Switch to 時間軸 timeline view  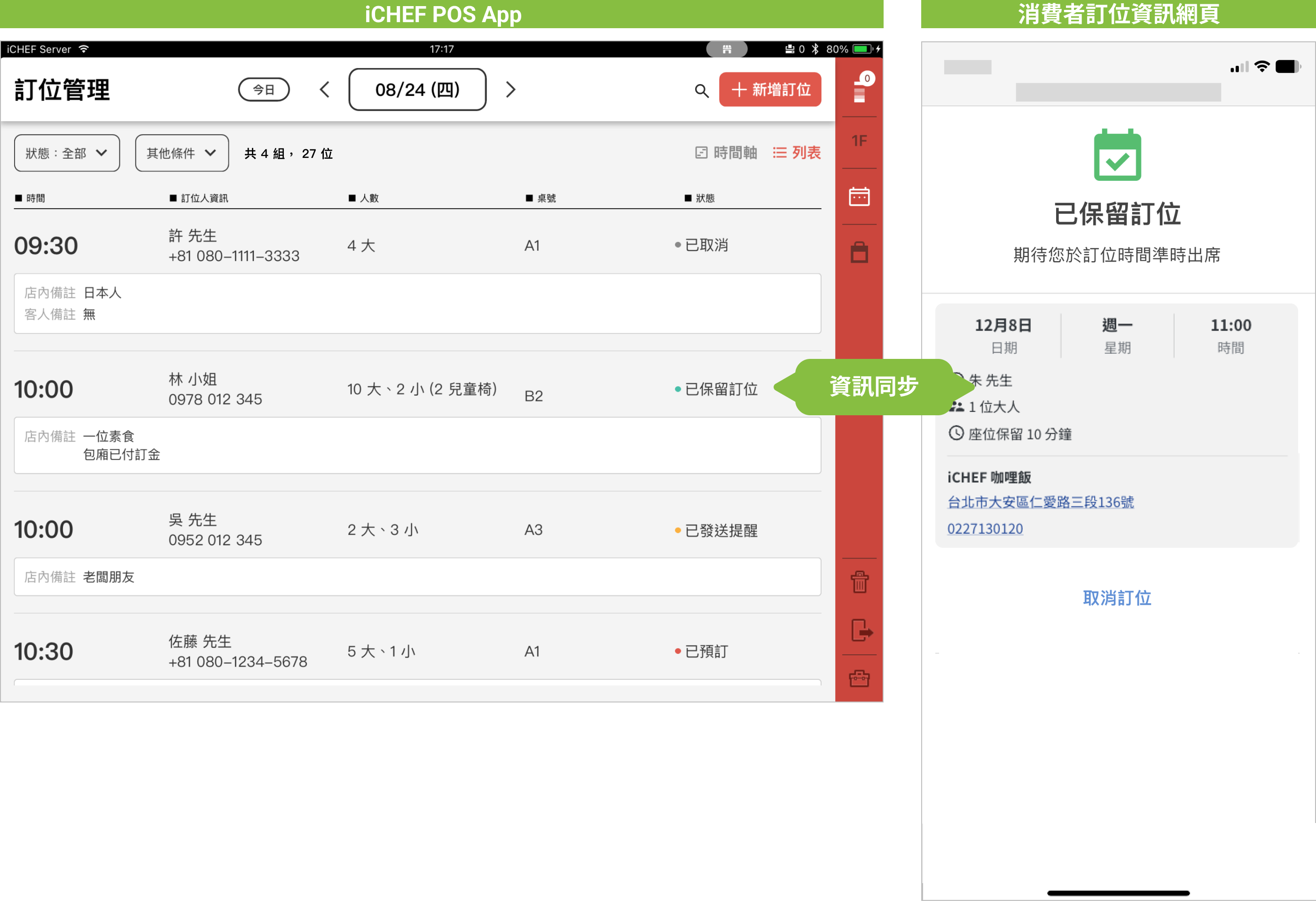click(x=726, y=153)
